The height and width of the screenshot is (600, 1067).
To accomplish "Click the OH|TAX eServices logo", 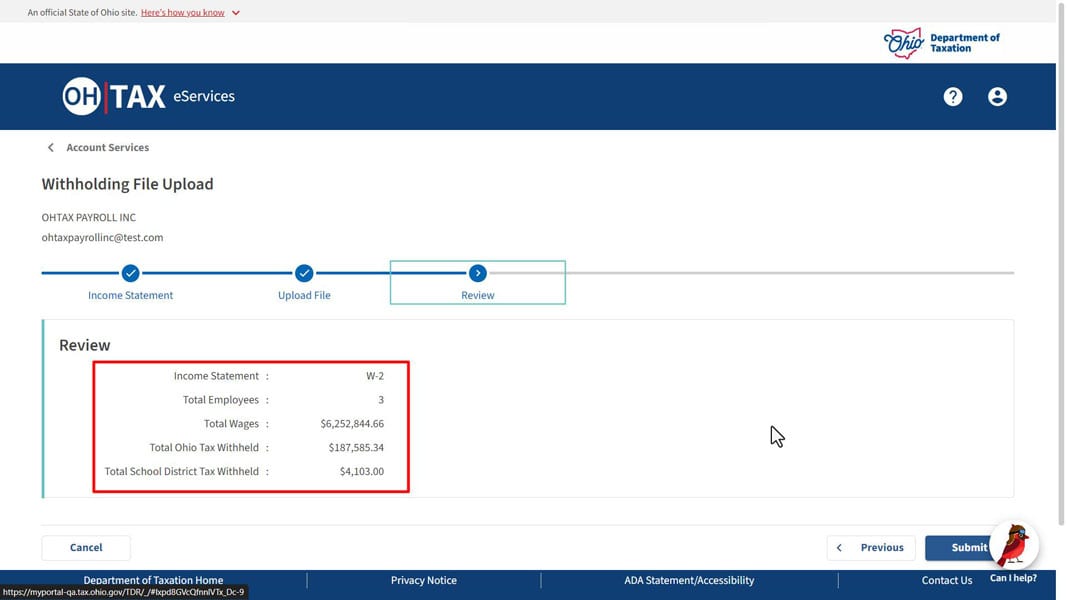I will [148, 96].
